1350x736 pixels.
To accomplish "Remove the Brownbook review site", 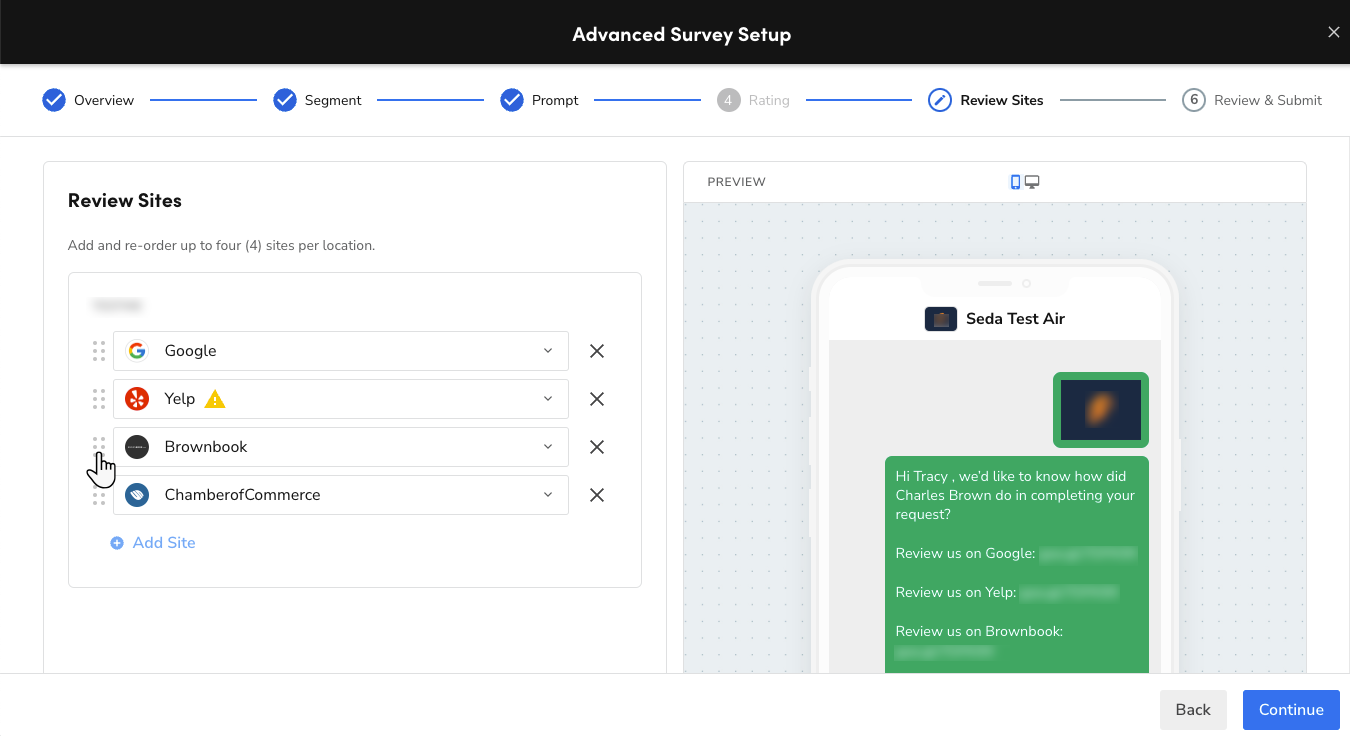I will [596, 447].
